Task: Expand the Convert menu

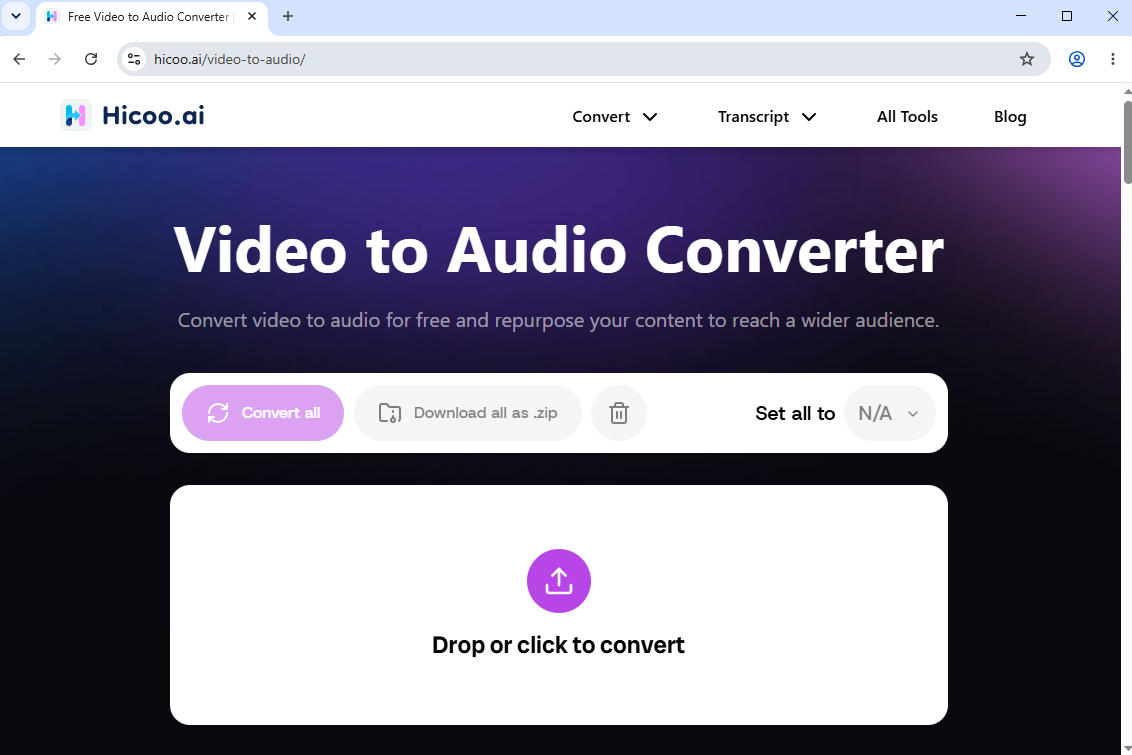Action: click(614, 116)
